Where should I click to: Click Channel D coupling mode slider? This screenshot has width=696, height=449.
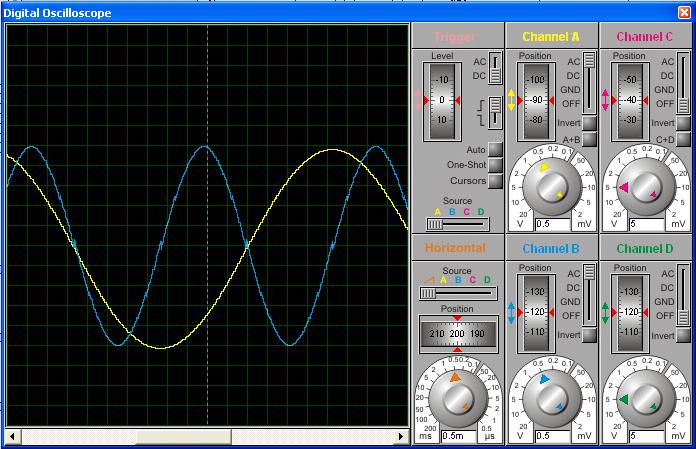point(684,295)
